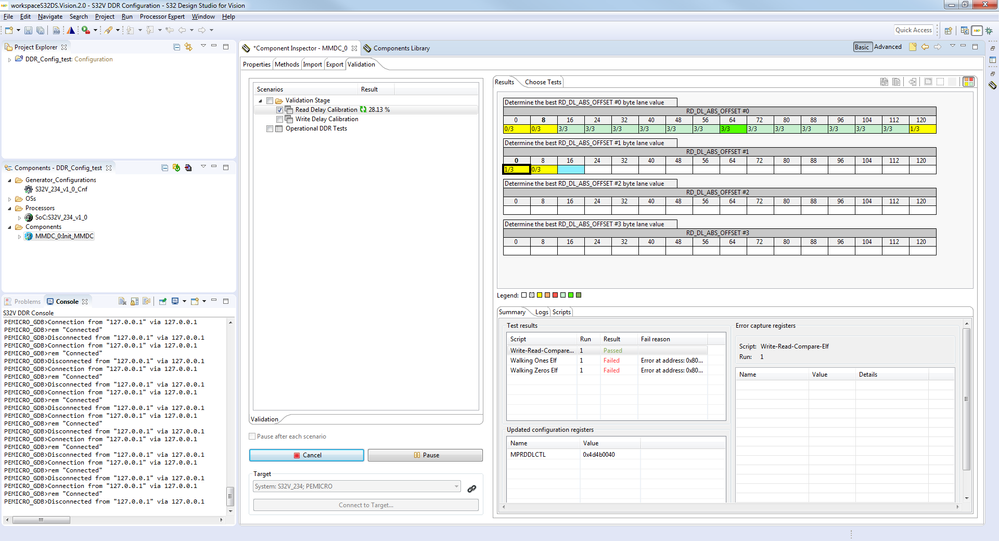The image size is (999, 541).
Task: Switch to the Choose Tests tab
Action: (x=543, y=82)
